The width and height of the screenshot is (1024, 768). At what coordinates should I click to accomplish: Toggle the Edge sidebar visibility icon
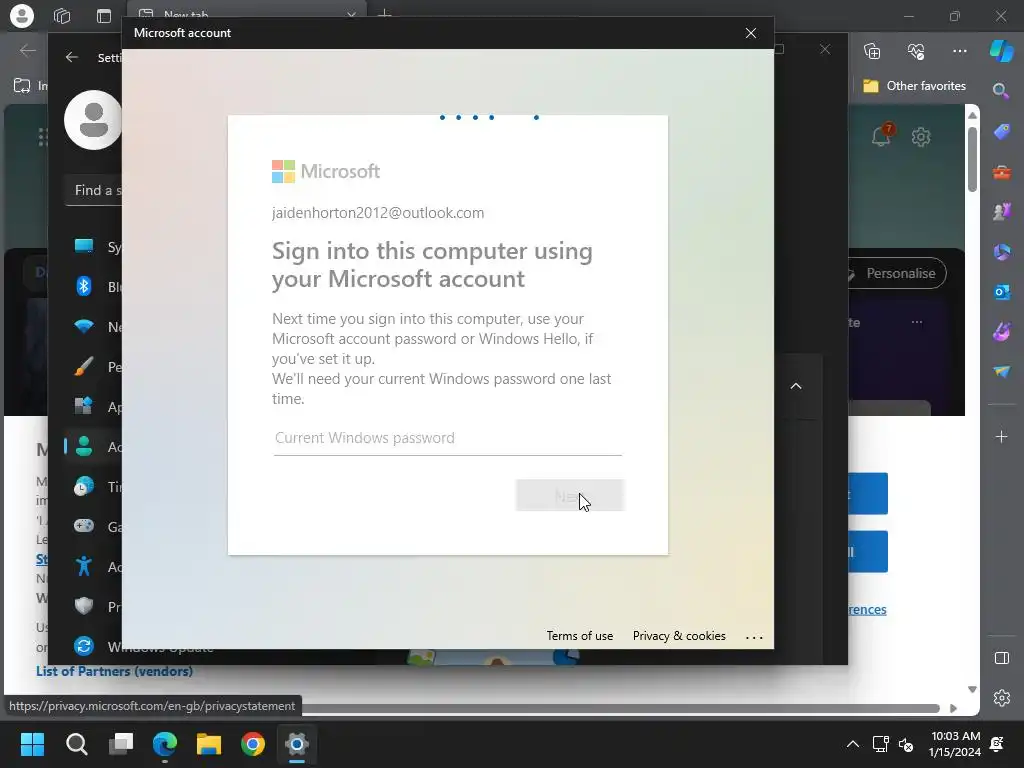tap(1002, 658)
